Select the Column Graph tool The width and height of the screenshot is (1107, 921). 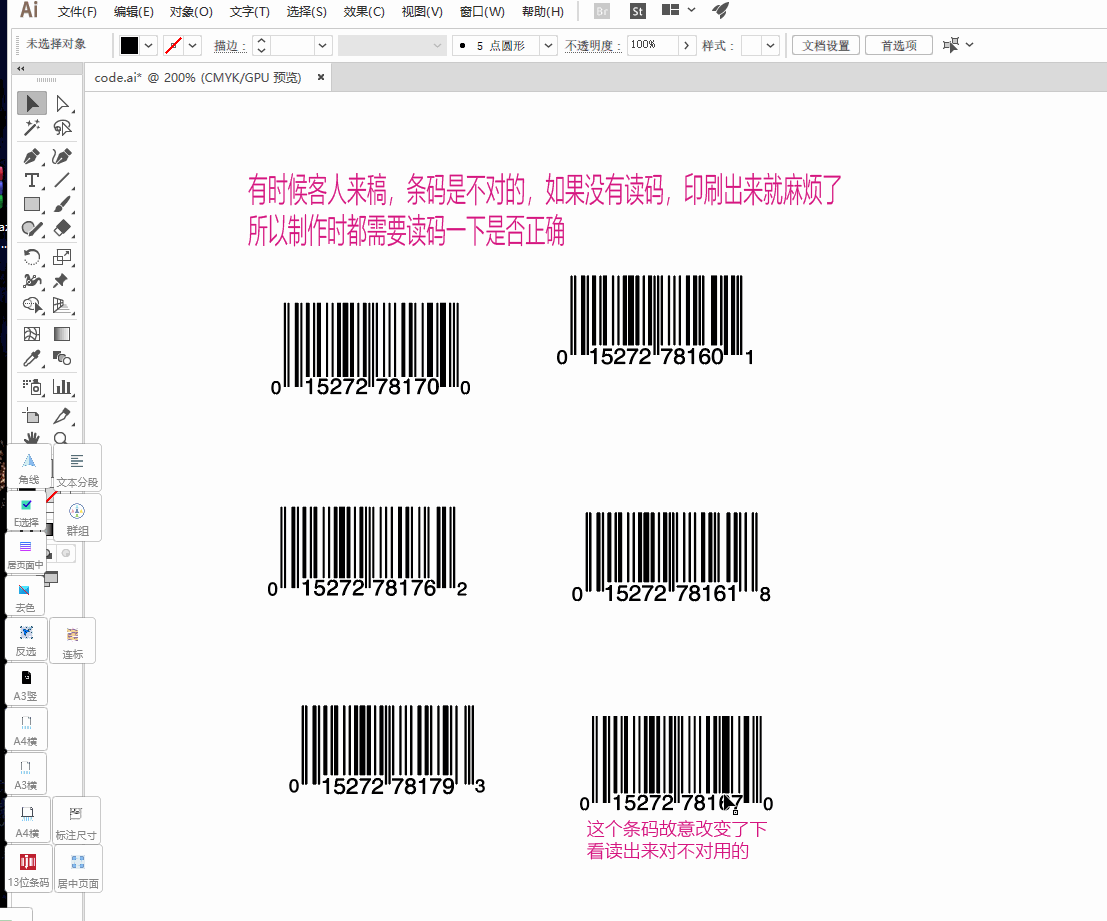(62, 387)
